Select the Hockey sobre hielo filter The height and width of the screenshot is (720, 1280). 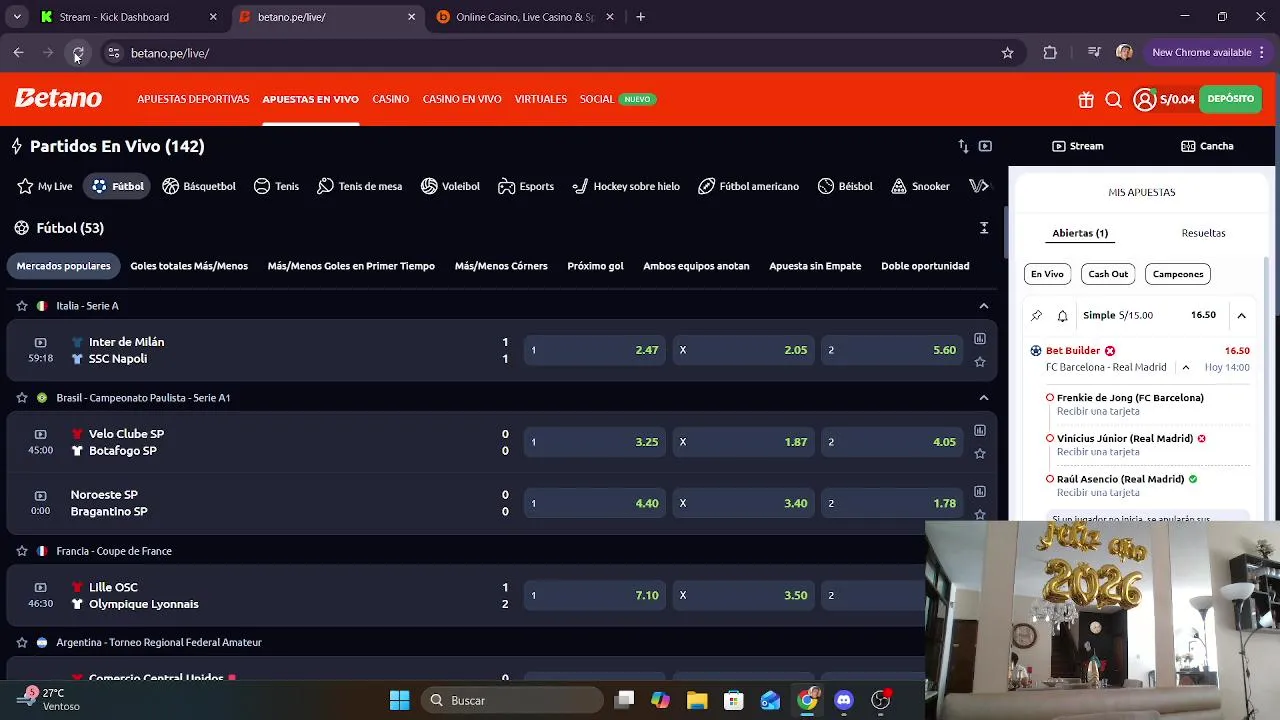(x=626, y=186)
